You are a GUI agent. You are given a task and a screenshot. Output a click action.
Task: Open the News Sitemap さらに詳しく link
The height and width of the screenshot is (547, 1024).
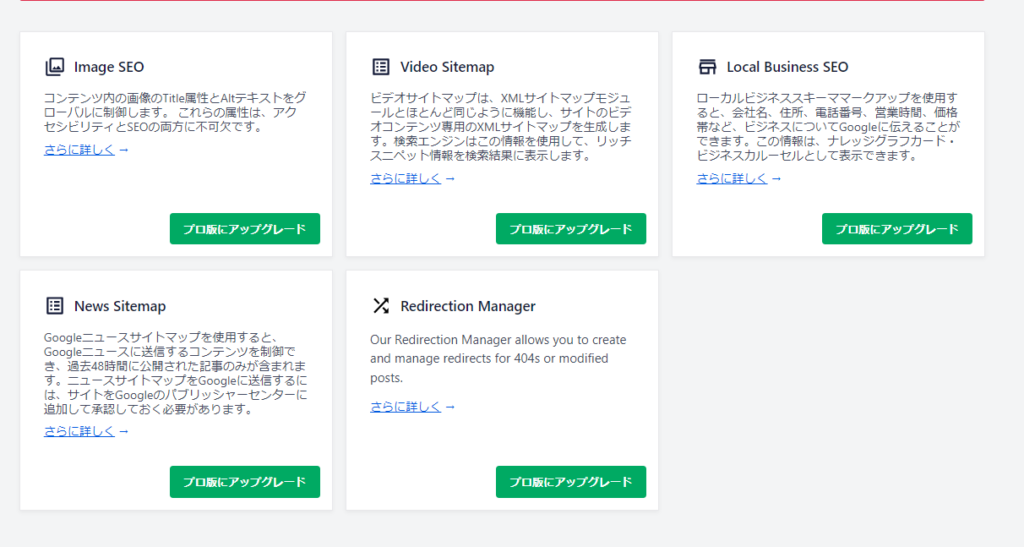click(80, 431)
